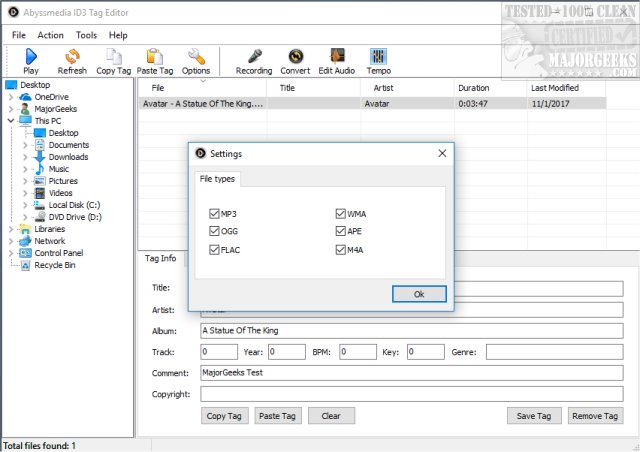Open the Tempo tool icon
Image resolution: width=640 pixels, height=452 pixels.
pos(378,56)
